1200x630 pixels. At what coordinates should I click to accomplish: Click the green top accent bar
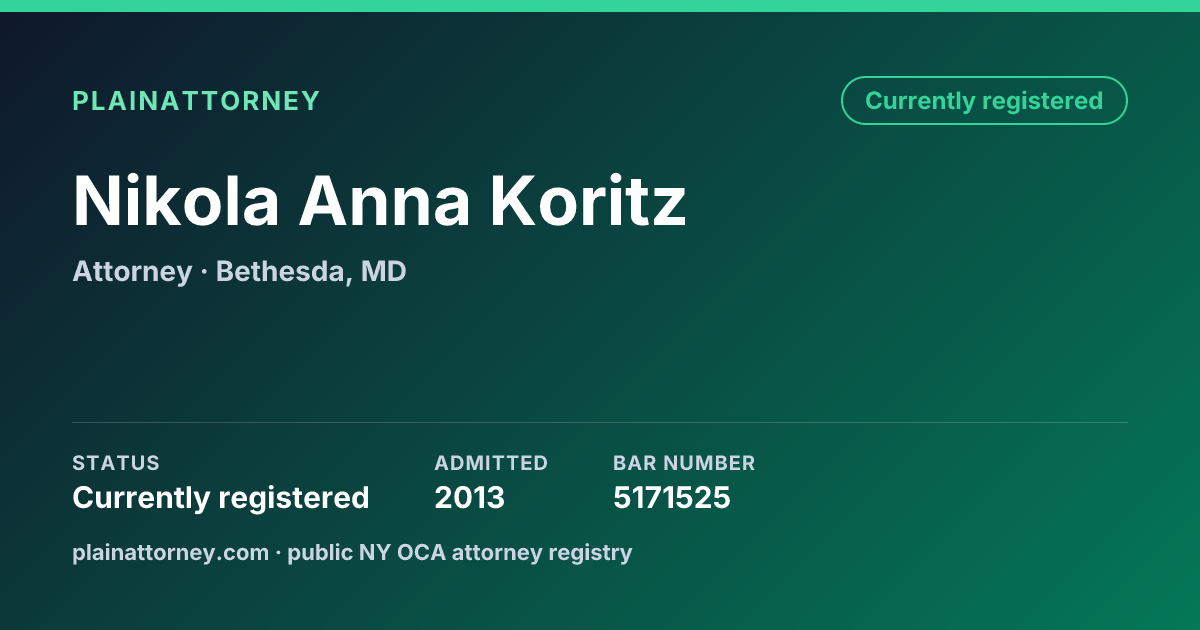[600, 6]
